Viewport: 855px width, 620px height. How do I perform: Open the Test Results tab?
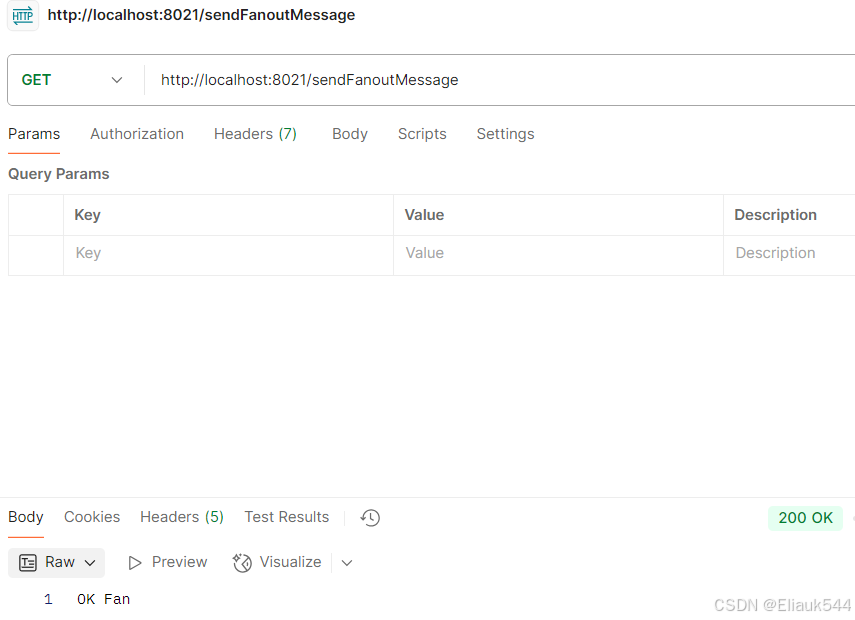(x=287, y=517)
